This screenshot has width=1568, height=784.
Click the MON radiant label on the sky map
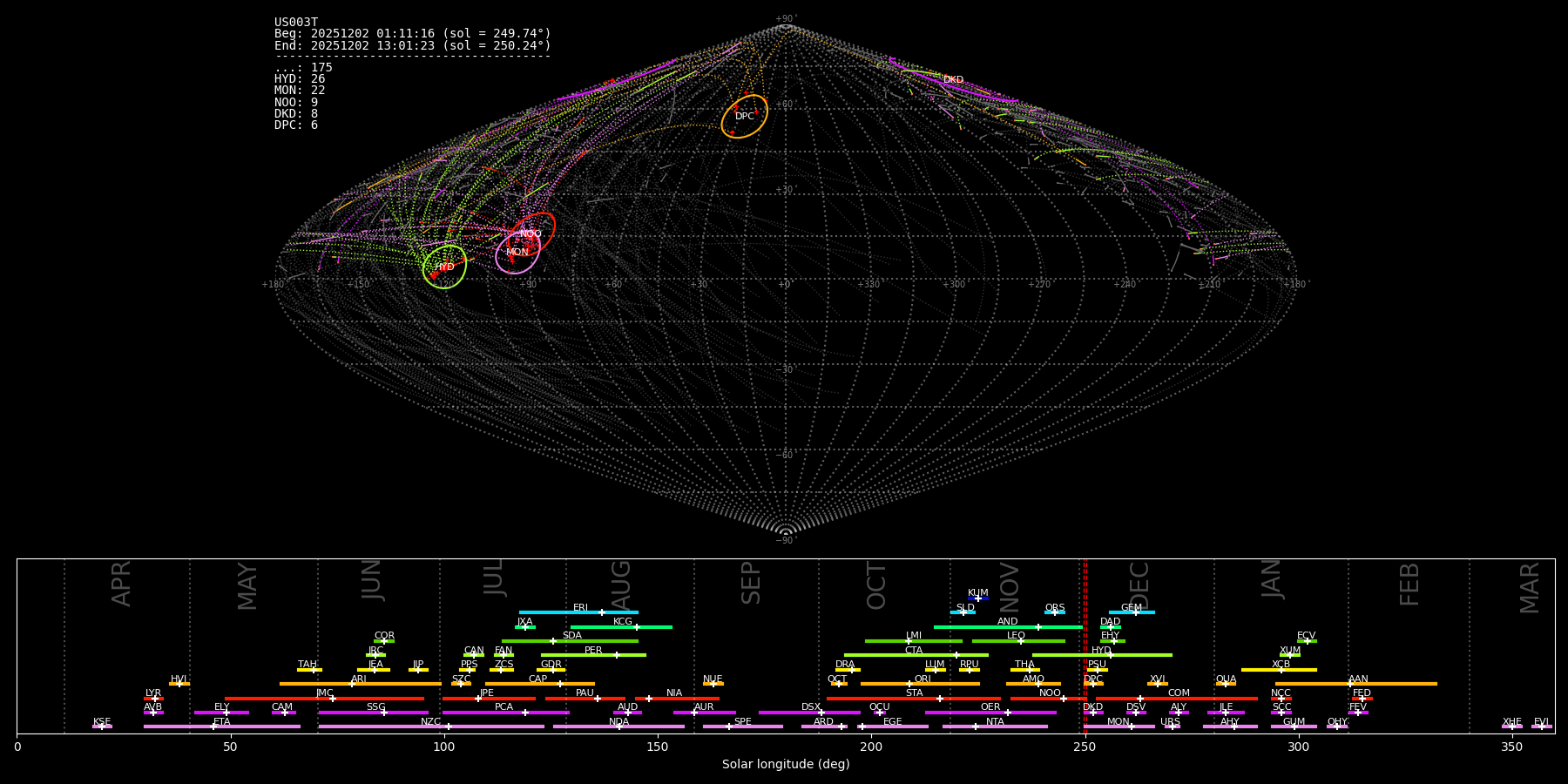[x=517, y=253]
